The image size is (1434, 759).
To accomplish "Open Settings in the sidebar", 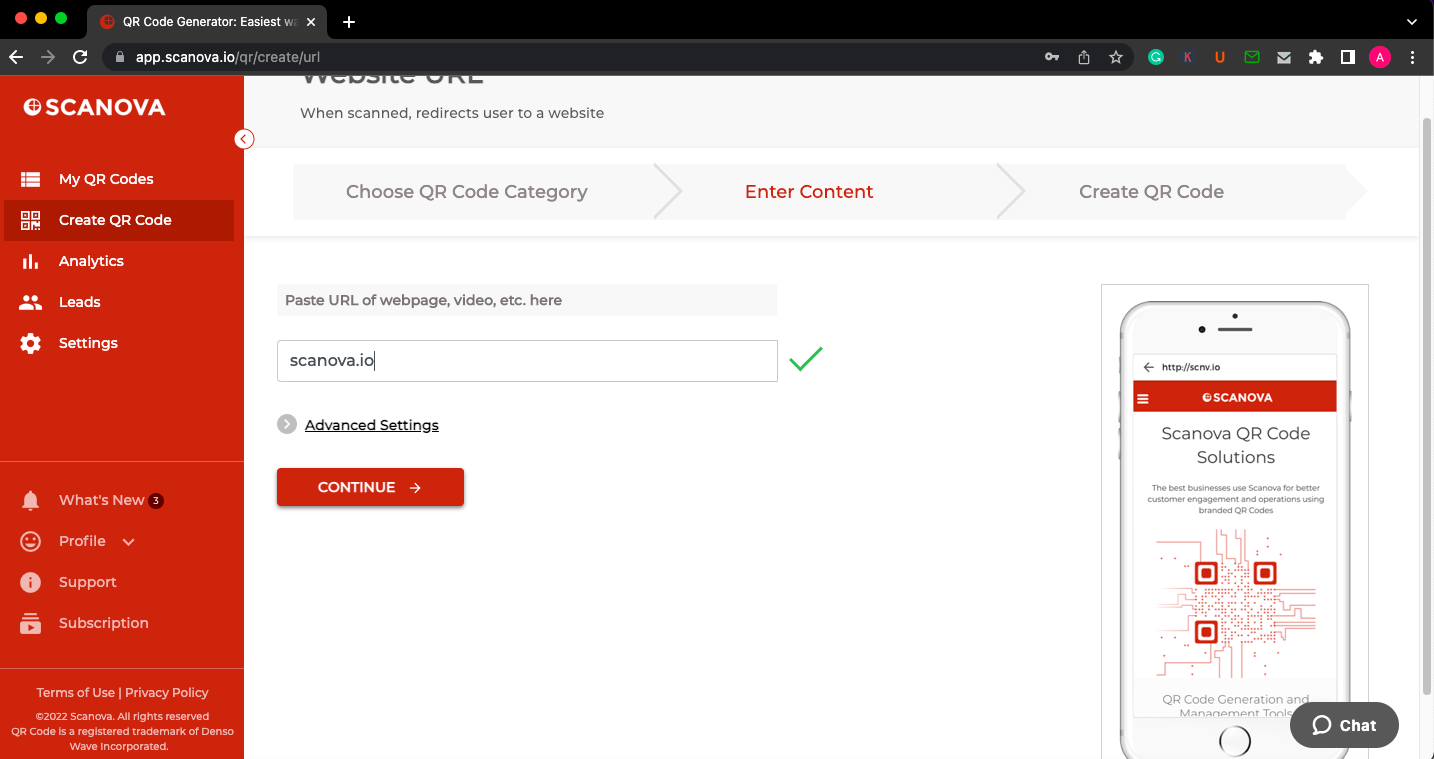I will (x=88, y=343).
